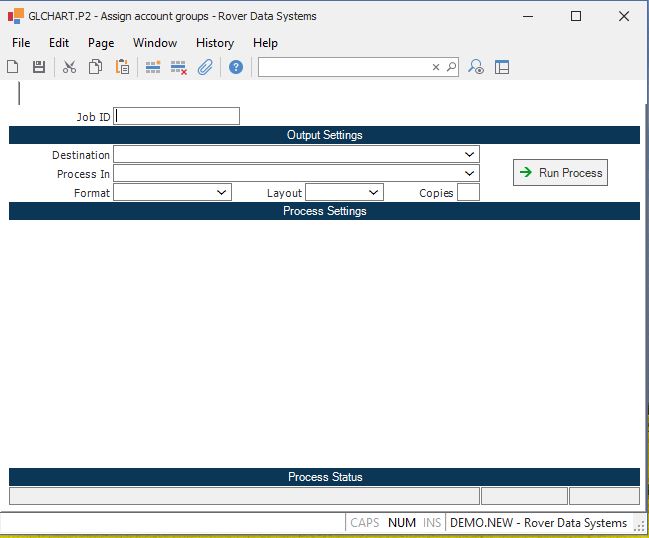The image size is (649, 538).
Task: Focus the Copies input box
Action: 468,192
